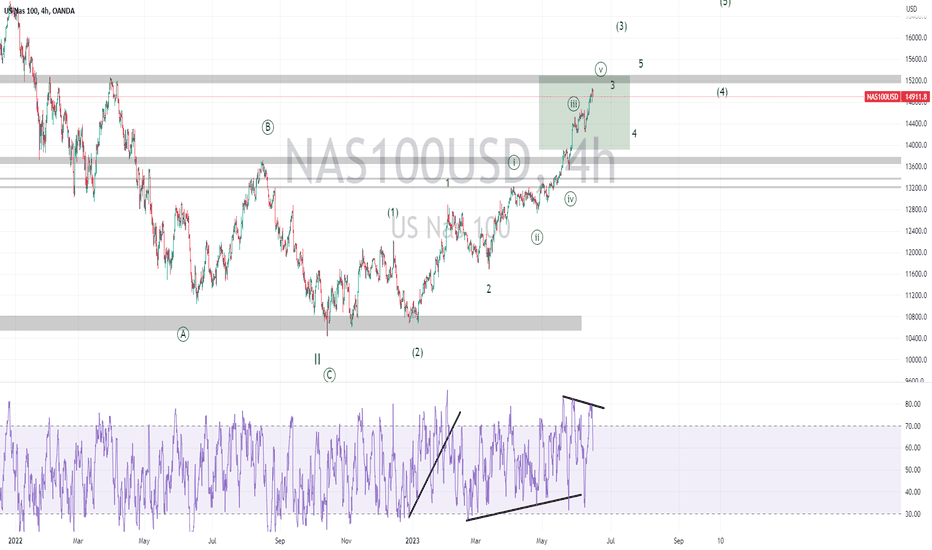Select the circled A wave label
This screenshot has height=550, width=932.
point(183,334)
